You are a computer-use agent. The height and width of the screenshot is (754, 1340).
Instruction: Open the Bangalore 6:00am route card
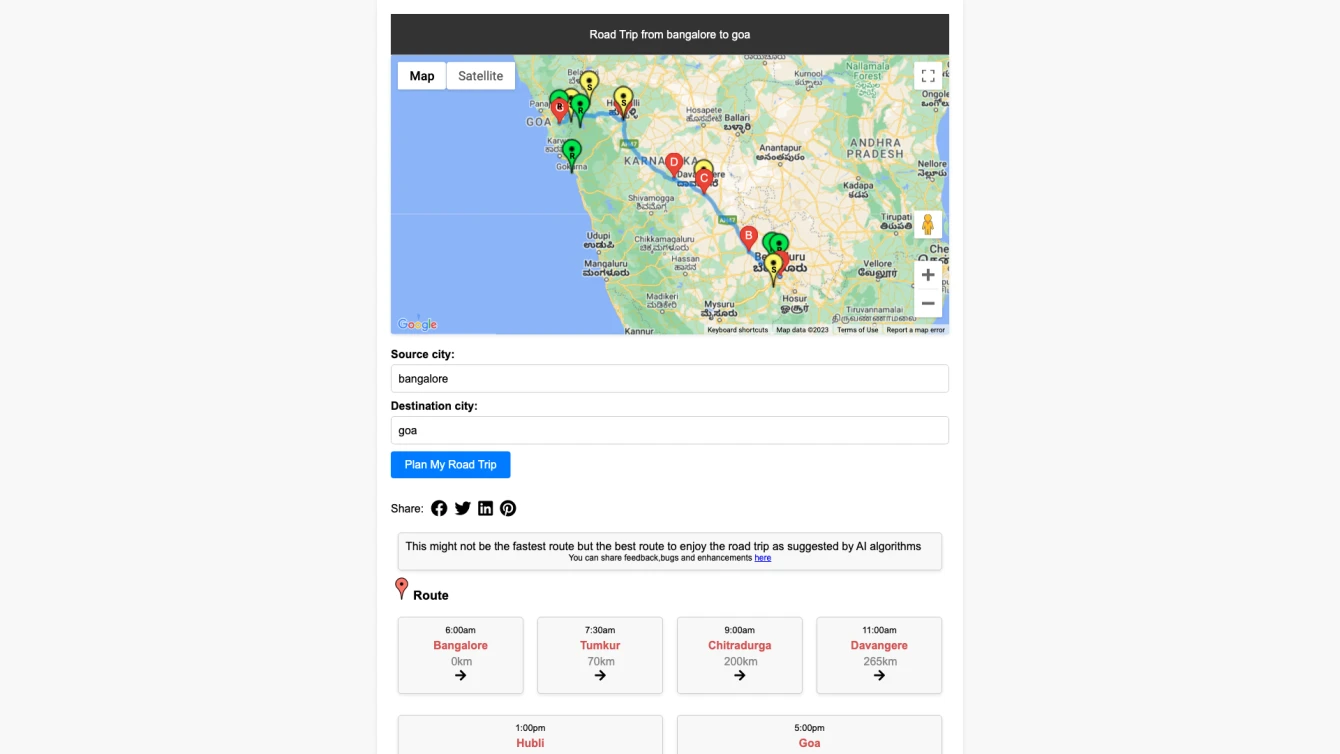coord(460,655)
